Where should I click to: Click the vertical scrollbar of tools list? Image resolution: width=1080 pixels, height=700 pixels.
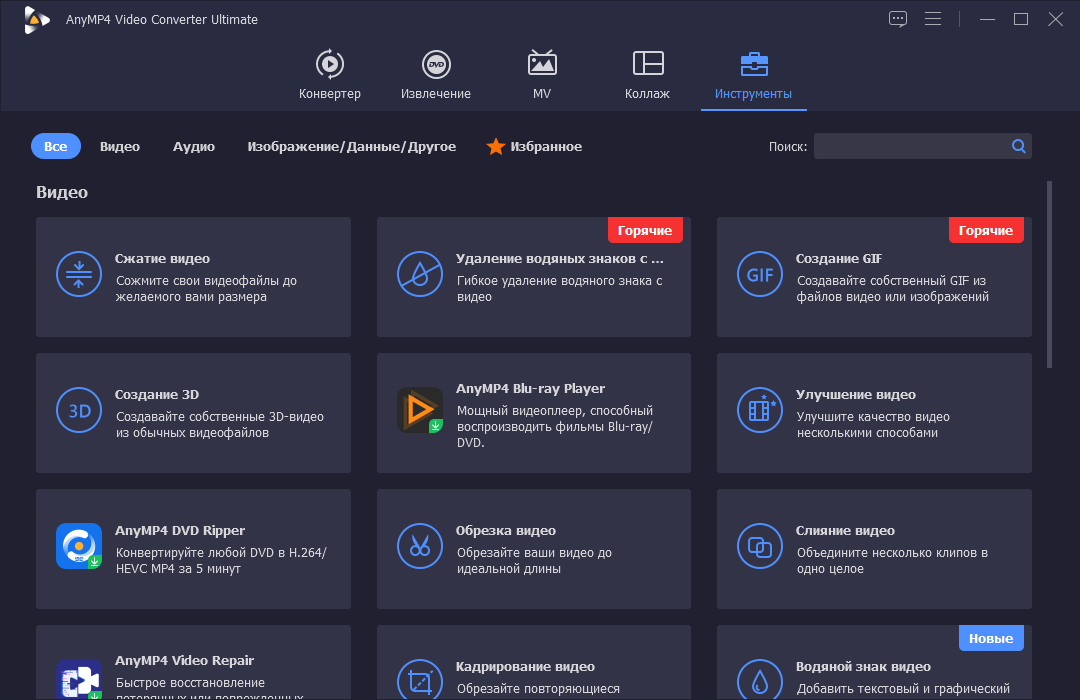[x=1049, y=274]
